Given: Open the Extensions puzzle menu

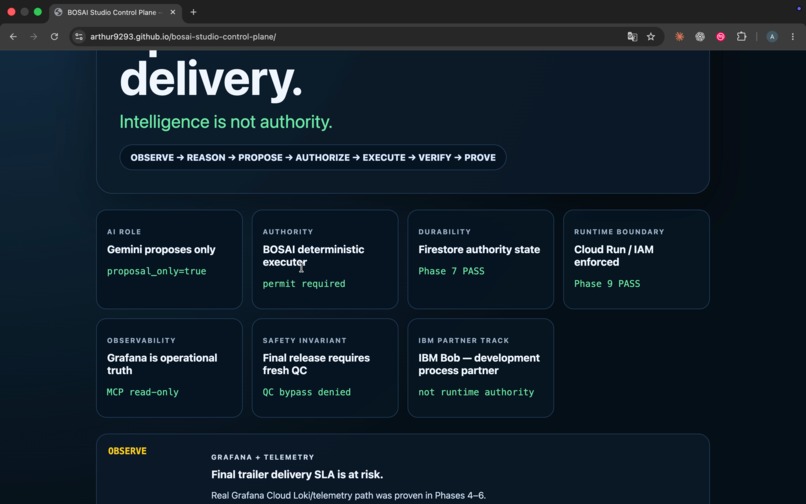Looking at the screenshot, I should coord(741,37).
